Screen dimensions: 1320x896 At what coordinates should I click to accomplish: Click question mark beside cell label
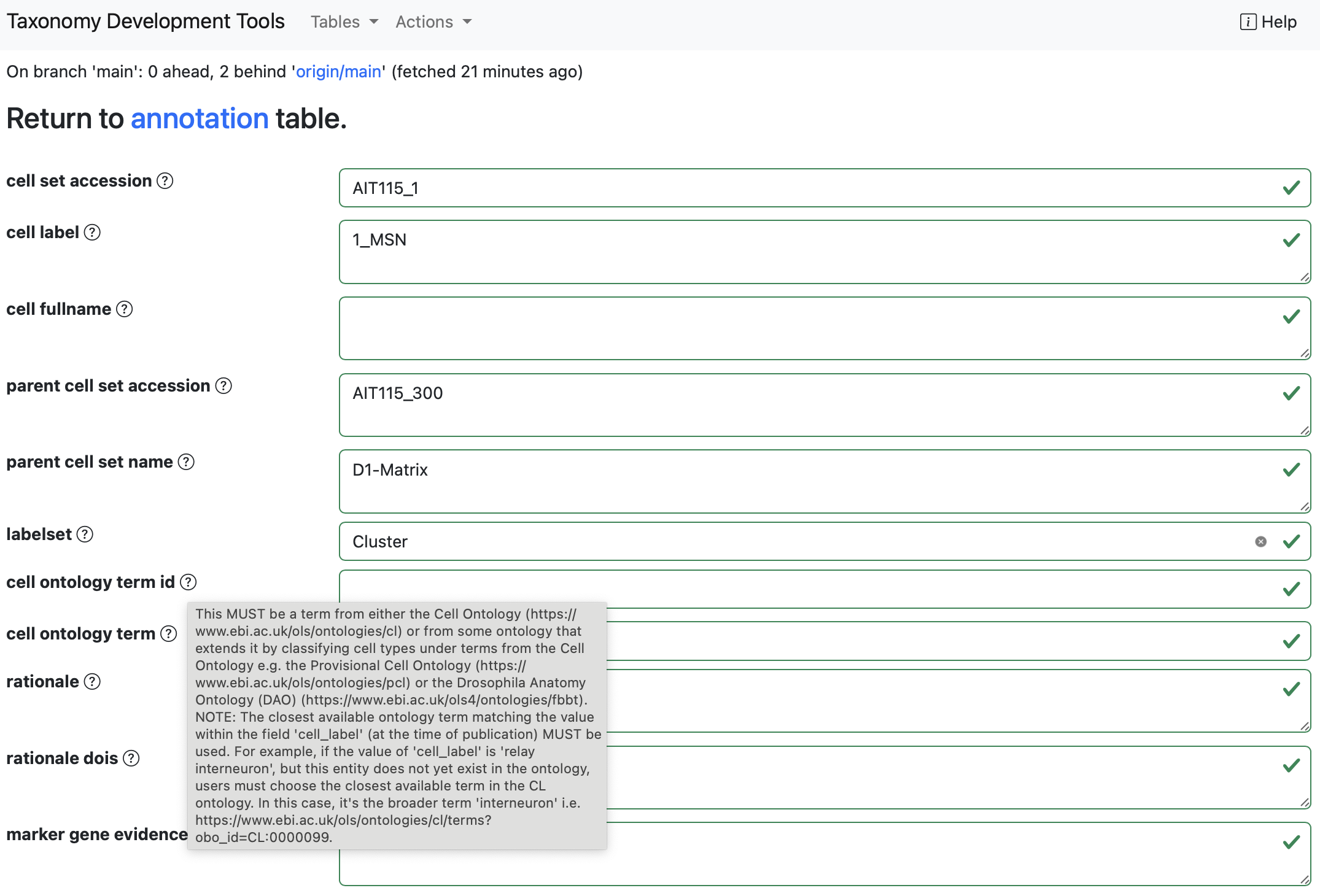click(x=92, y=233)
